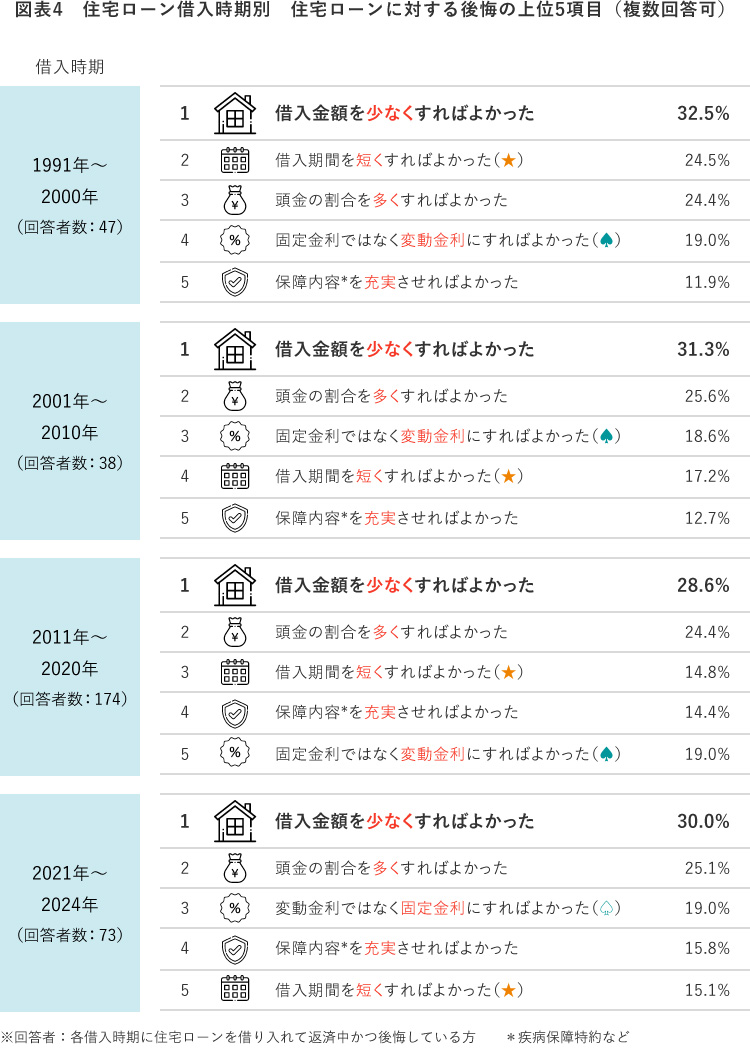Click the calendar icon in the 1991年～2000年 group

[234, 160]
